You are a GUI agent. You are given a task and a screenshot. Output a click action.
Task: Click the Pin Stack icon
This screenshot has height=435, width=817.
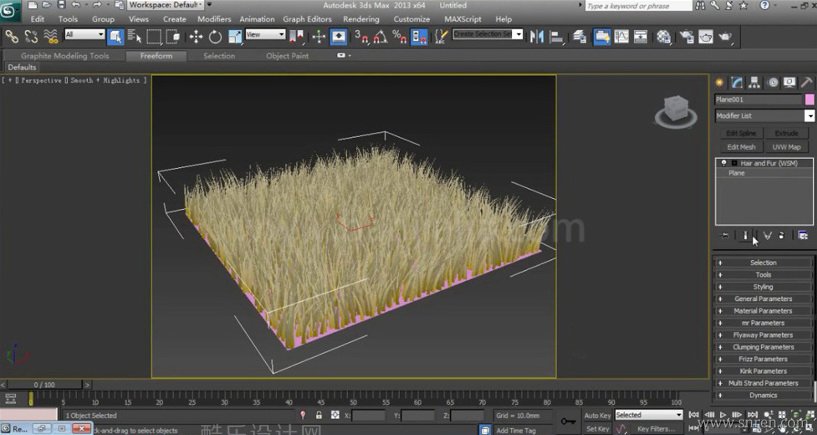tap(726, 235)
